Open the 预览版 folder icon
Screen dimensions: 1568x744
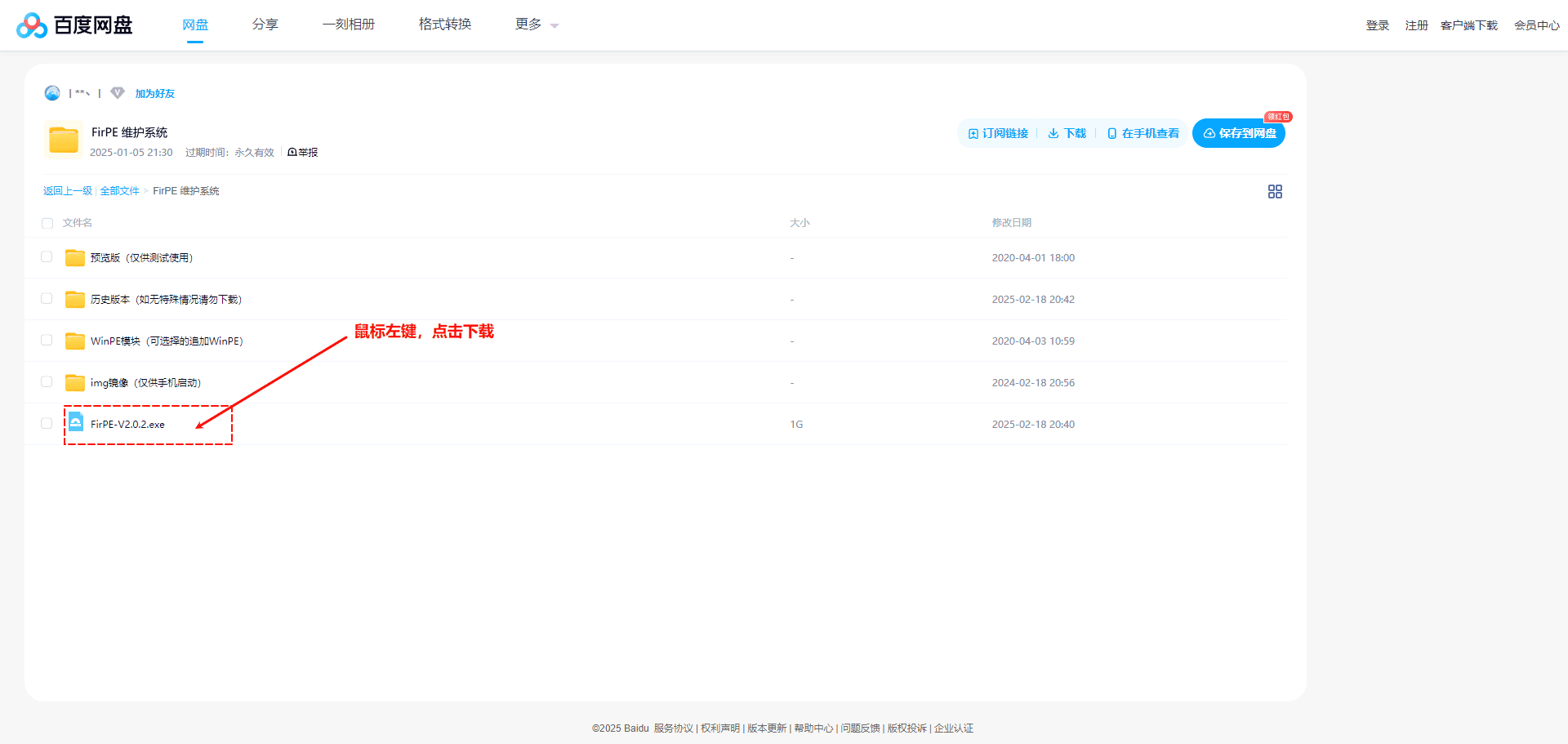(75, 258)
